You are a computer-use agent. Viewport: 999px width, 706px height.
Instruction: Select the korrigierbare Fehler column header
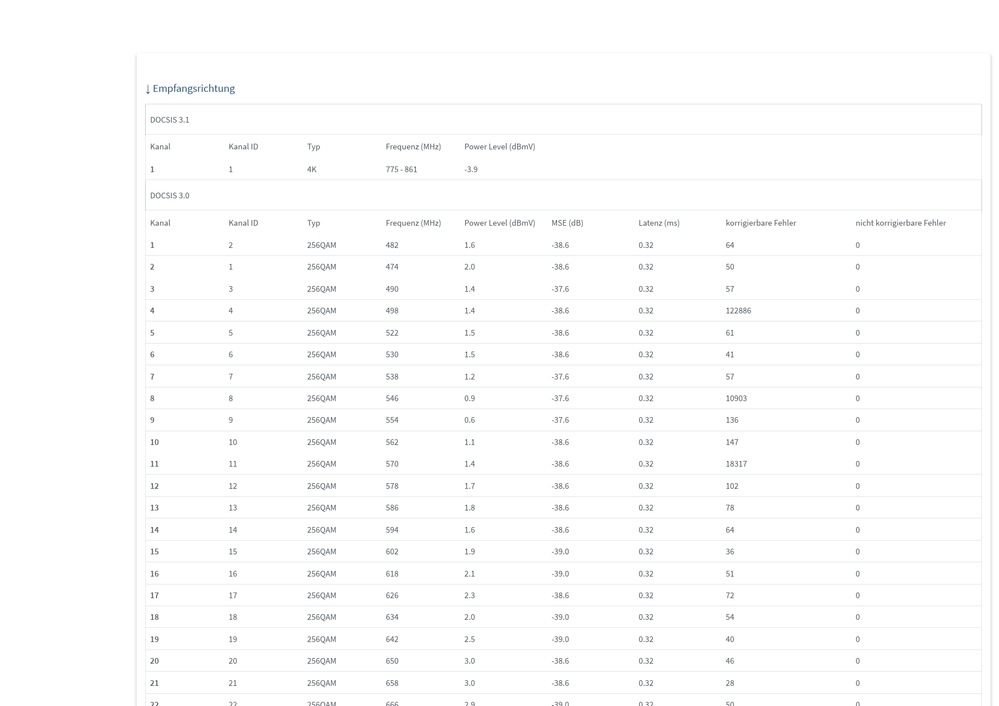click(x=760, y=223)
